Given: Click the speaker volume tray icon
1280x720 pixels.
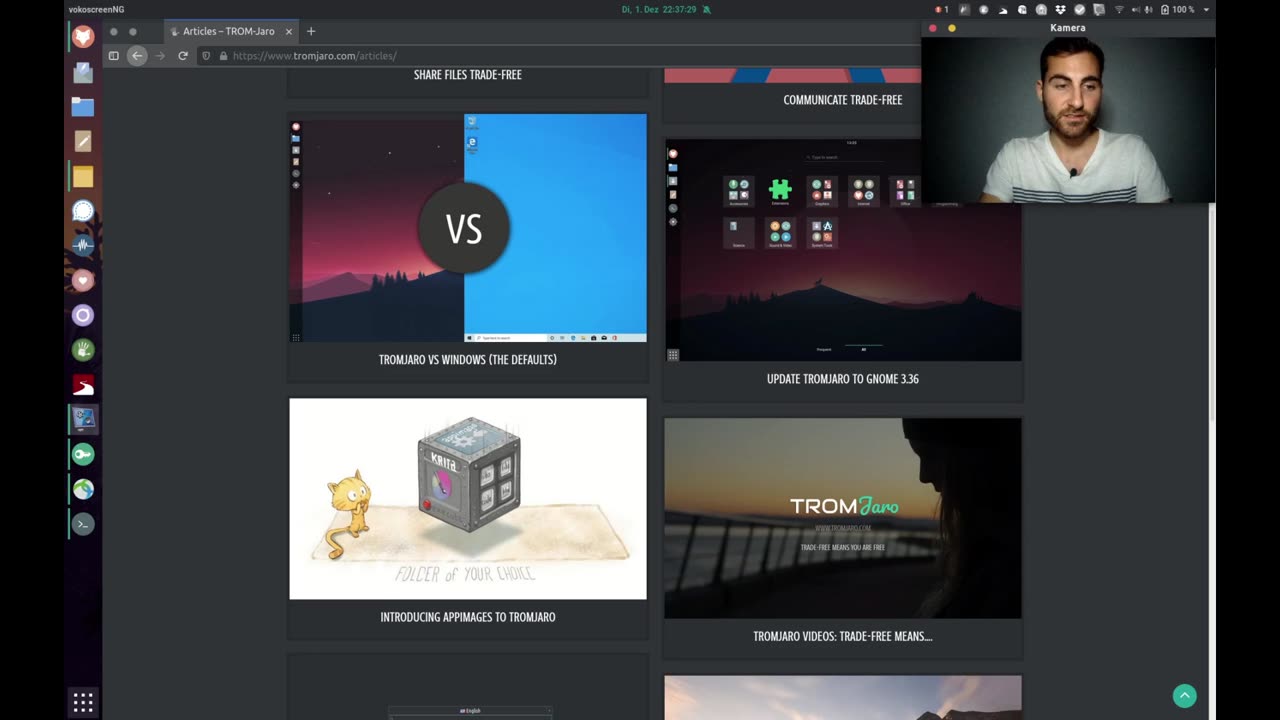Looking at the screenshot, I should click(1138, 9).
